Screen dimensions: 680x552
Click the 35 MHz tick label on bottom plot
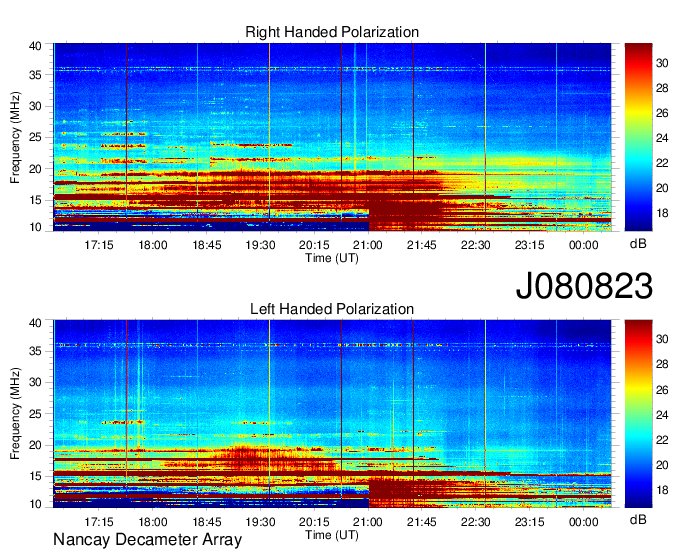(x=35, y=351)
